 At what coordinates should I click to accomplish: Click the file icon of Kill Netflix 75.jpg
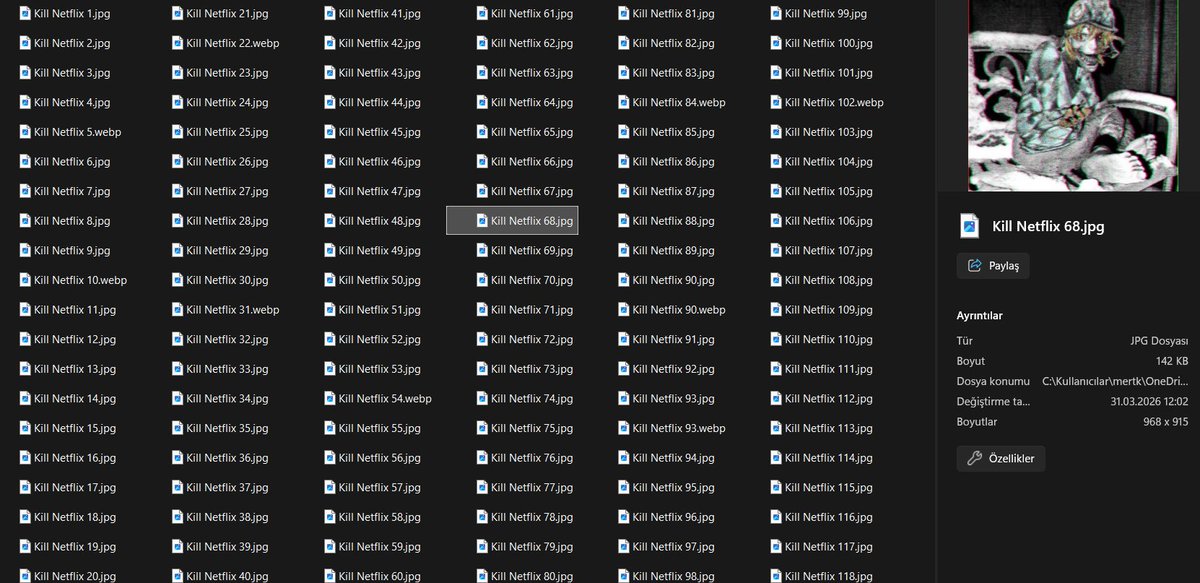pyautogui.click(x=482, y=428)
